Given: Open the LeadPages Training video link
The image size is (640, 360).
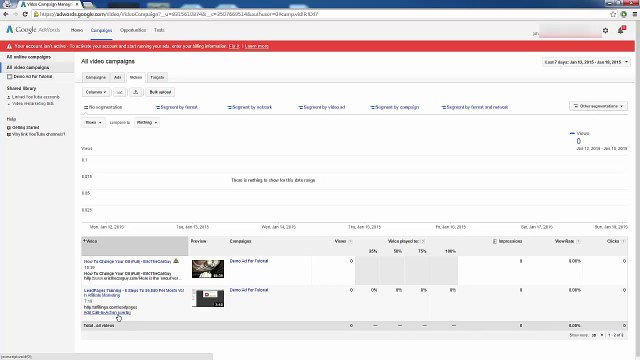Looking at the screenshot, I should click(x=134, y=293).
